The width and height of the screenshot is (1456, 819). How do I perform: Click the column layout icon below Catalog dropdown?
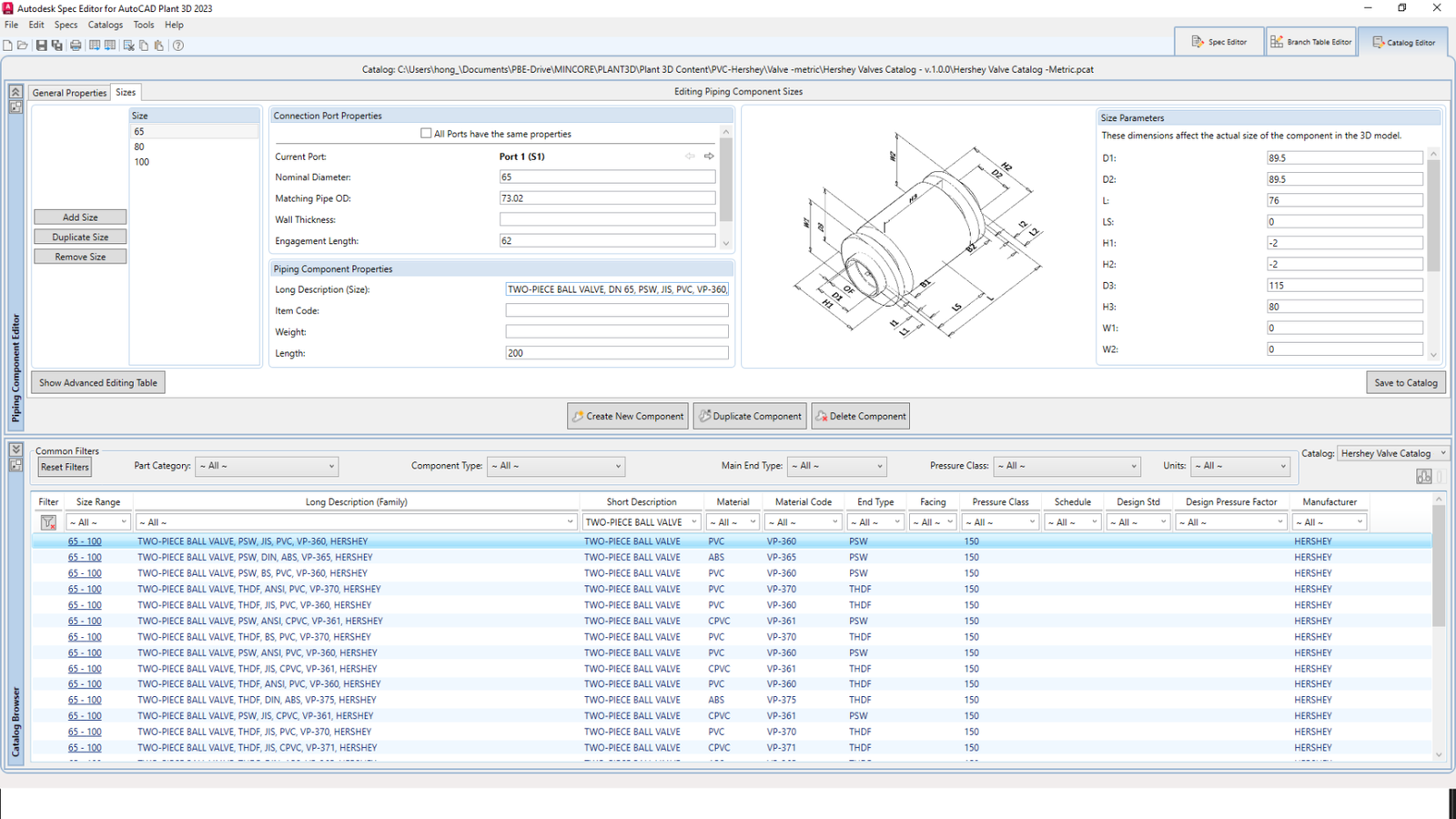[x=1424, y=477]
